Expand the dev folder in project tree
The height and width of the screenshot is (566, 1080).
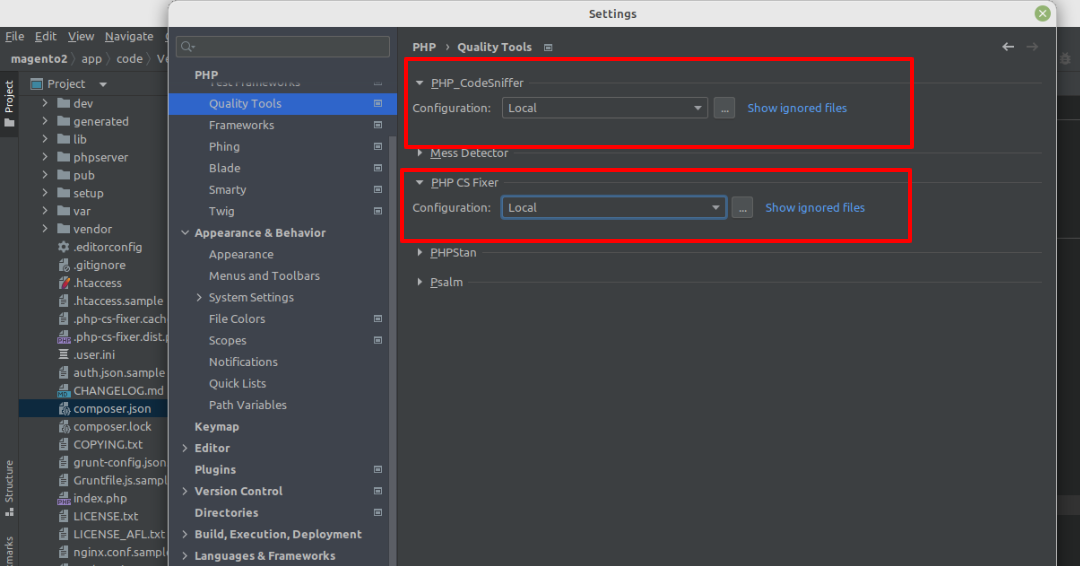(45, 103)
